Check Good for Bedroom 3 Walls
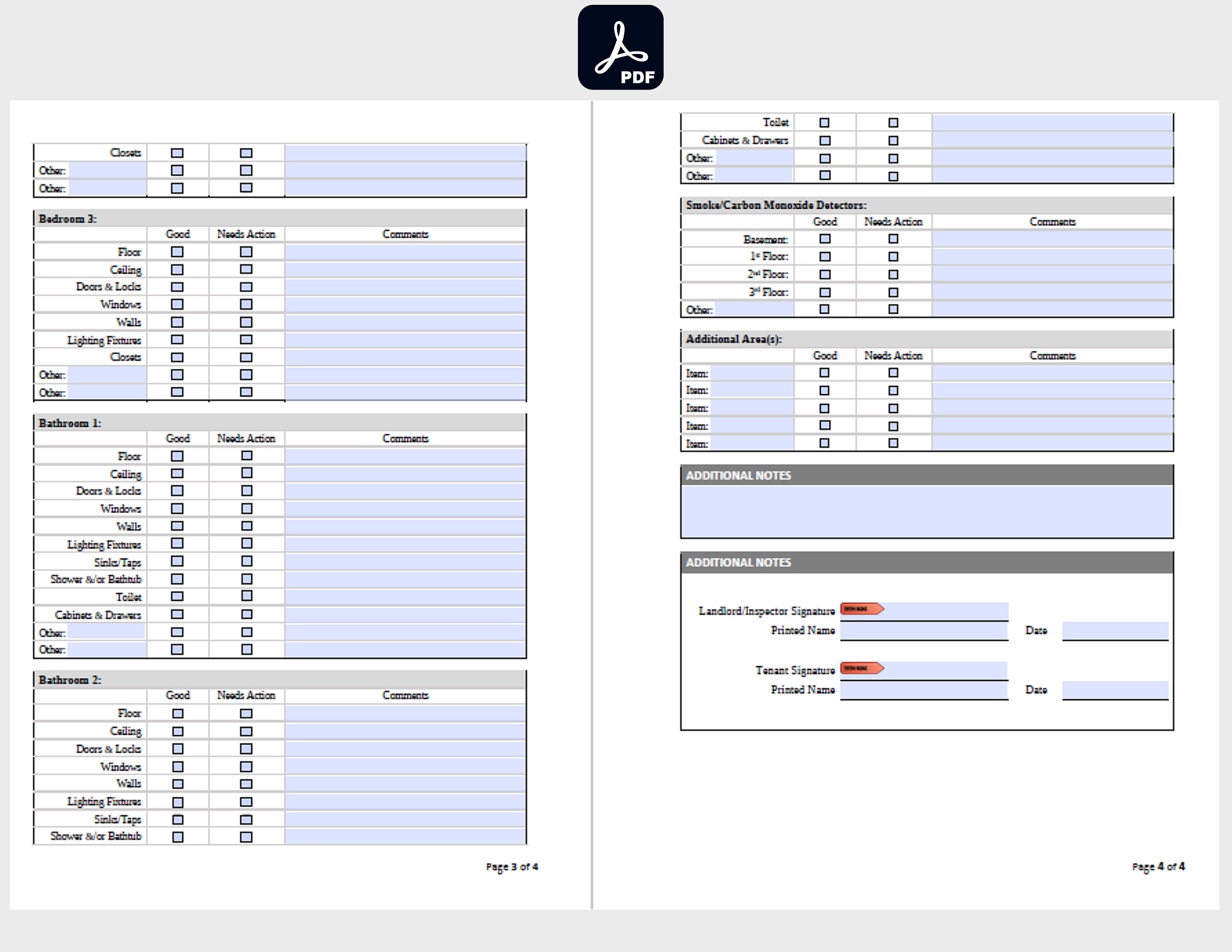 click(x=177, y=322)
